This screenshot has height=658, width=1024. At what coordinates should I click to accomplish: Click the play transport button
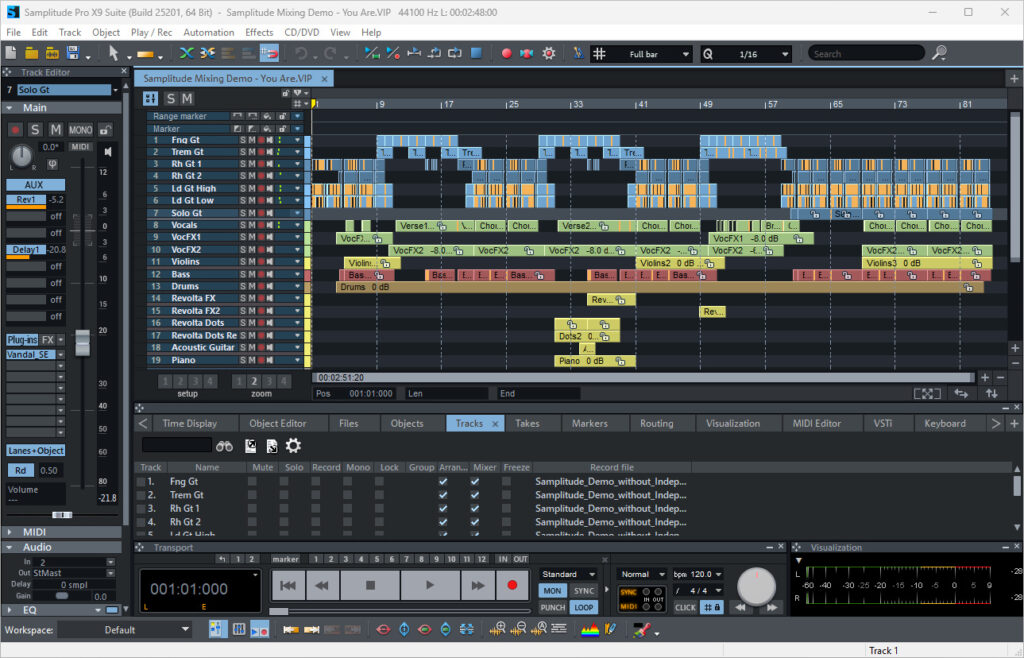(x=430, y=586)
